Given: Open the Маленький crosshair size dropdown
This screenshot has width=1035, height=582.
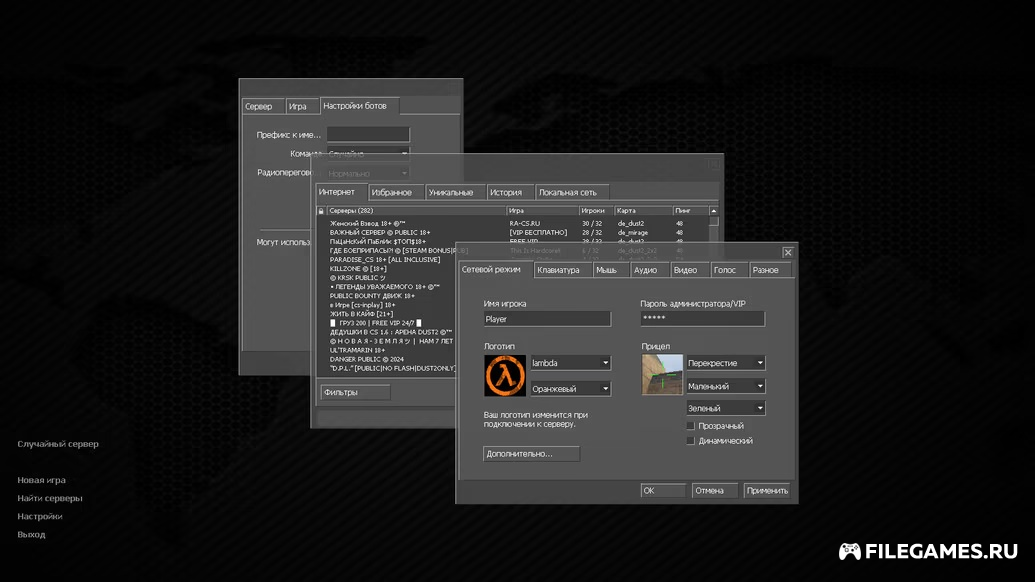Looking at the screenshot, I should click(725, 386).
